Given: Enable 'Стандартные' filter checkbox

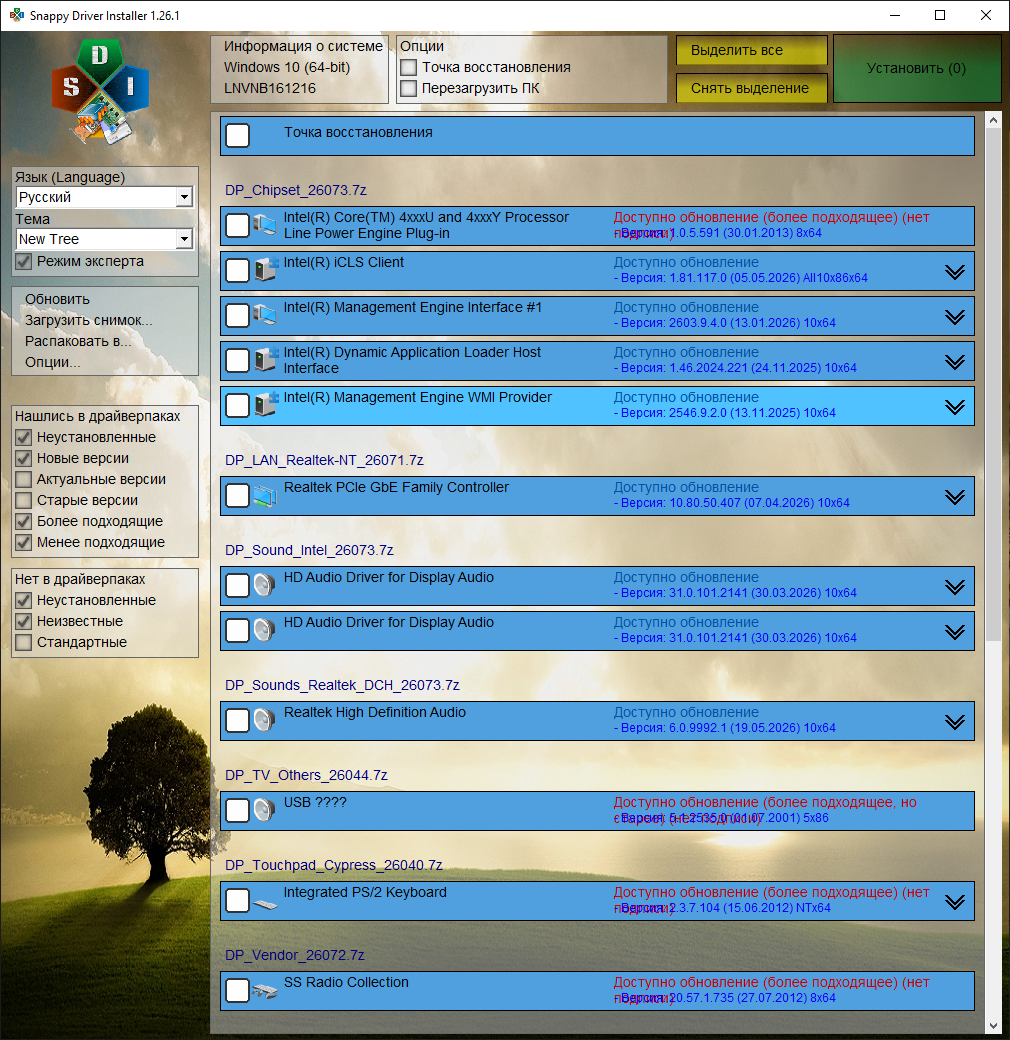Looking at the screenshot, I should pyautogui.click(x=24, y=642).
